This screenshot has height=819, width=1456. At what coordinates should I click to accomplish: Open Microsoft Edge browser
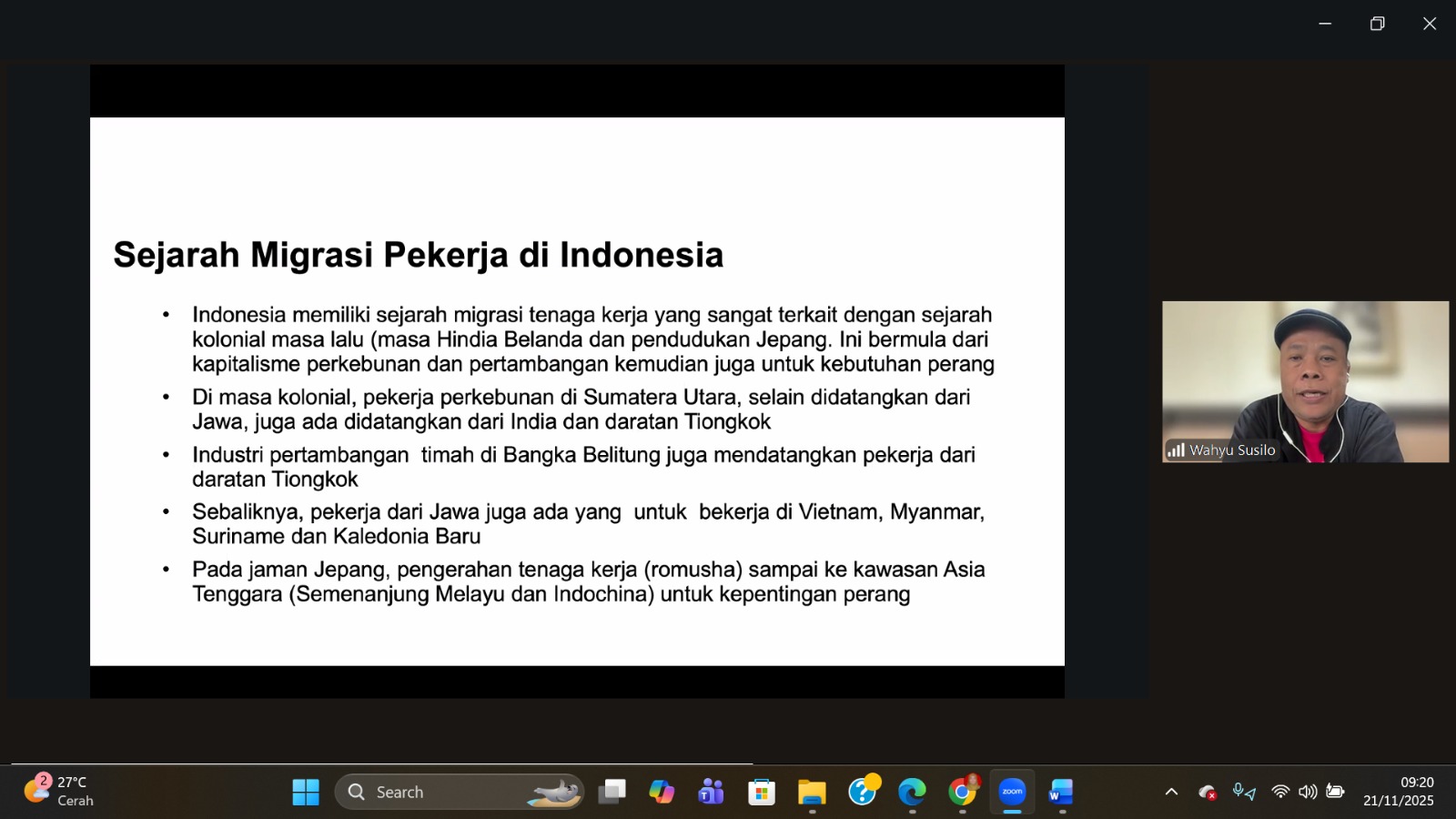pyautogui.click(x=912, y=792)
